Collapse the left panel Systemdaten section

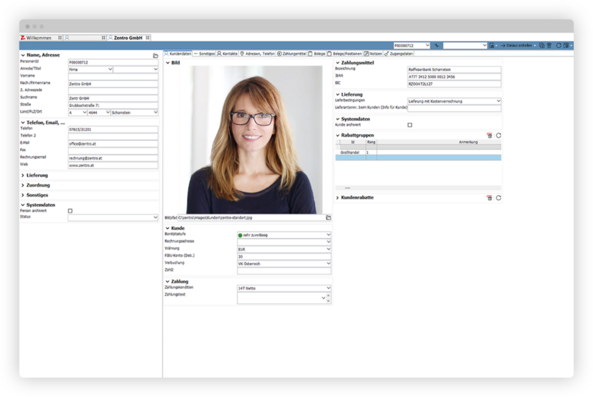coord(23,205)
